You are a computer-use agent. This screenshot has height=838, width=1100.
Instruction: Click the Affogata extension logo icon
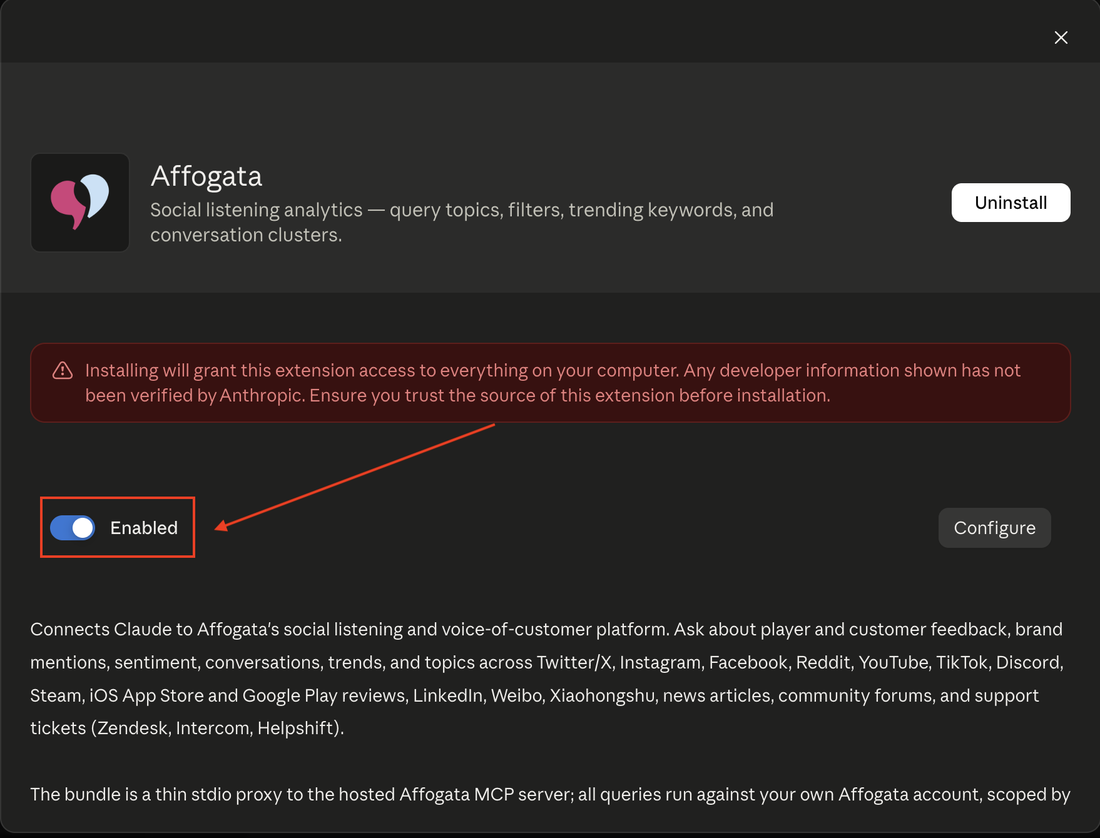80,203
